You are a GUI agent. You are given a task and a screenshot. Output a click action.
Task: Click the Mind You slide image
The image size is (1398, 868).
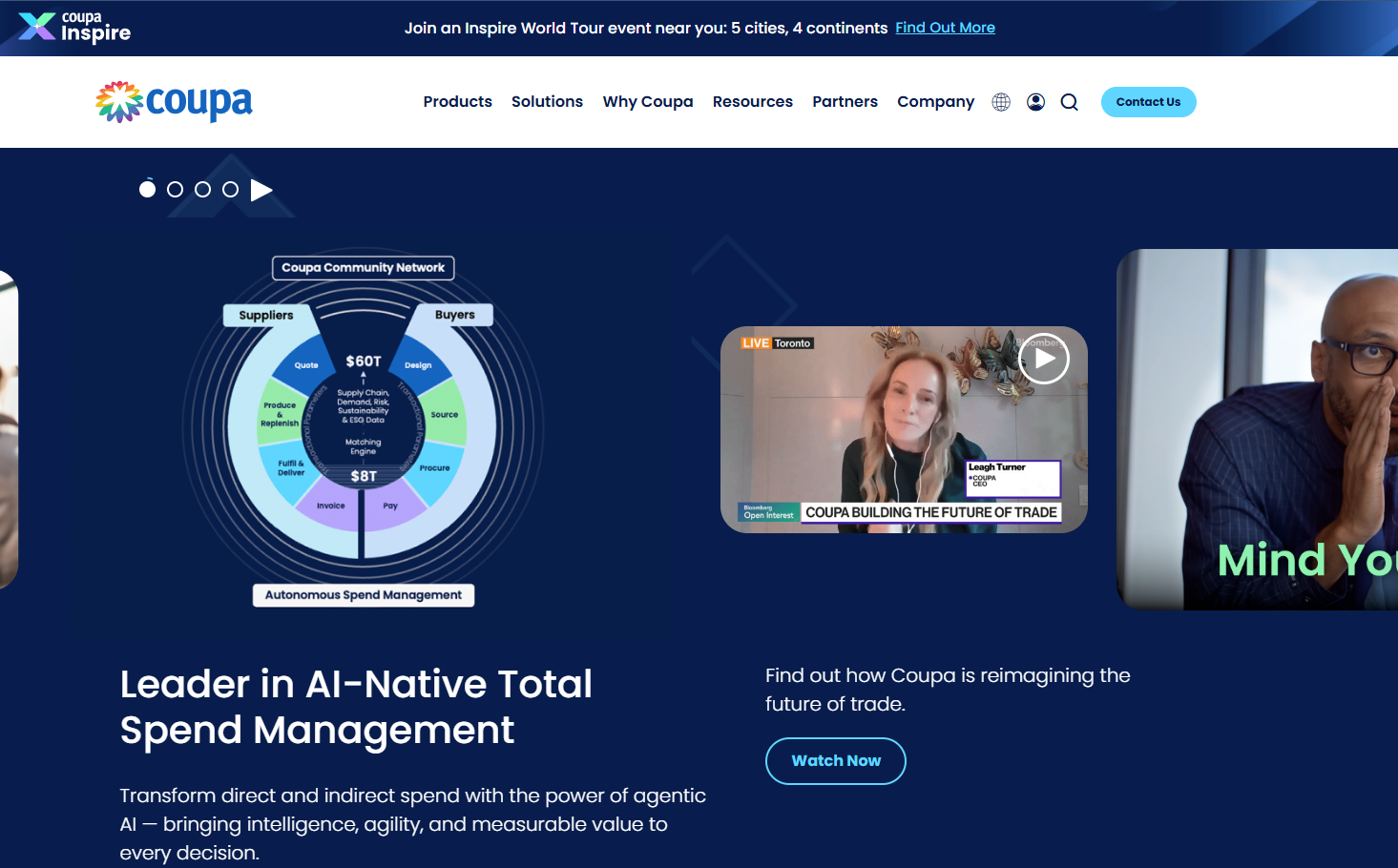pyautogui.click(x=1257, y=429)
